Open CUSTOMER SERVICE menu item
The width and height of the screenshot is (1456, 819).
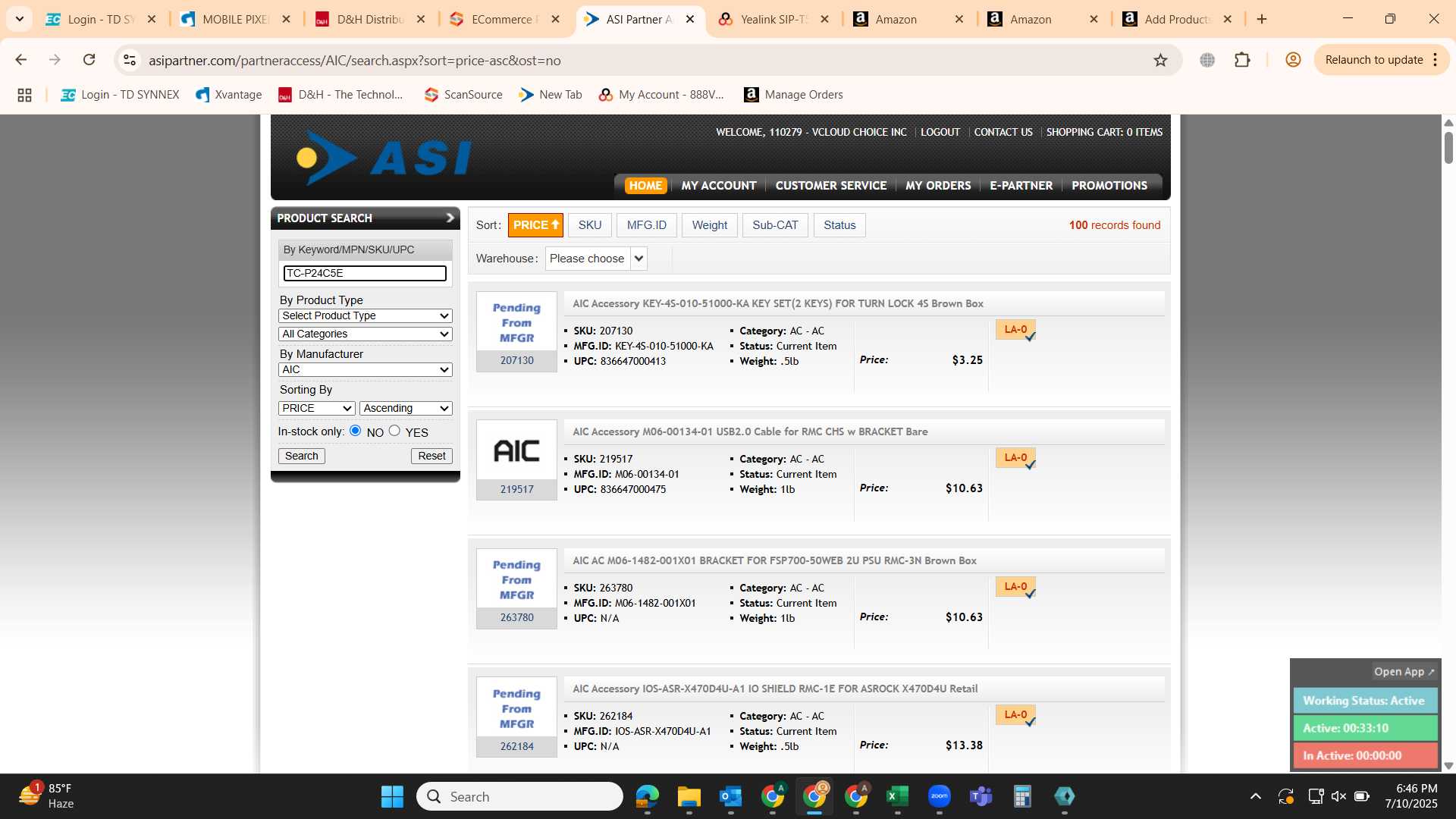pyautogui.click(x=830, y=186)
